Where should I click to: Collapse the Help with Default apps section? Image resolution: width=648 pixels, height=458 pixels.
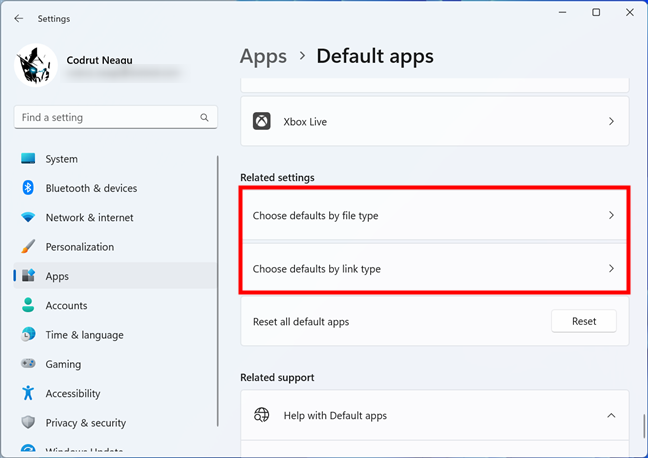pos(611,415)
